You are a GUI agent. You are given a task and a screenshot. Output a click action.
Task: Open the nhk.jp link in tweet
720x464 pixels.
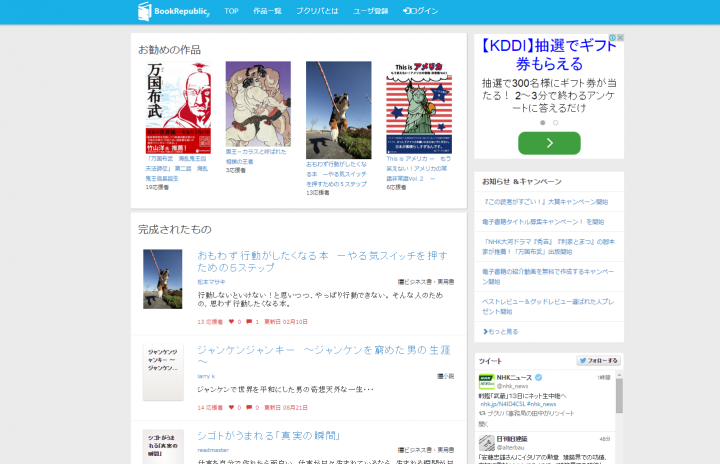tap(503, 404)
